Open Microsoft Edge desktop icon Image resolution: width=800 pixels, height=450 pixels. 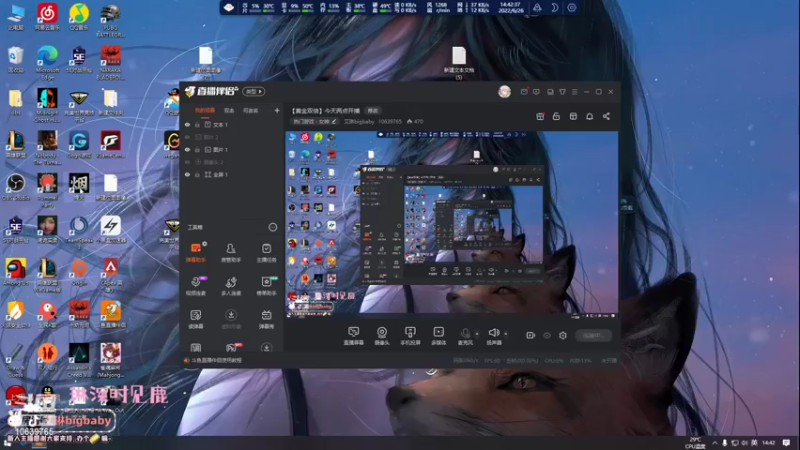coord(47,63)
